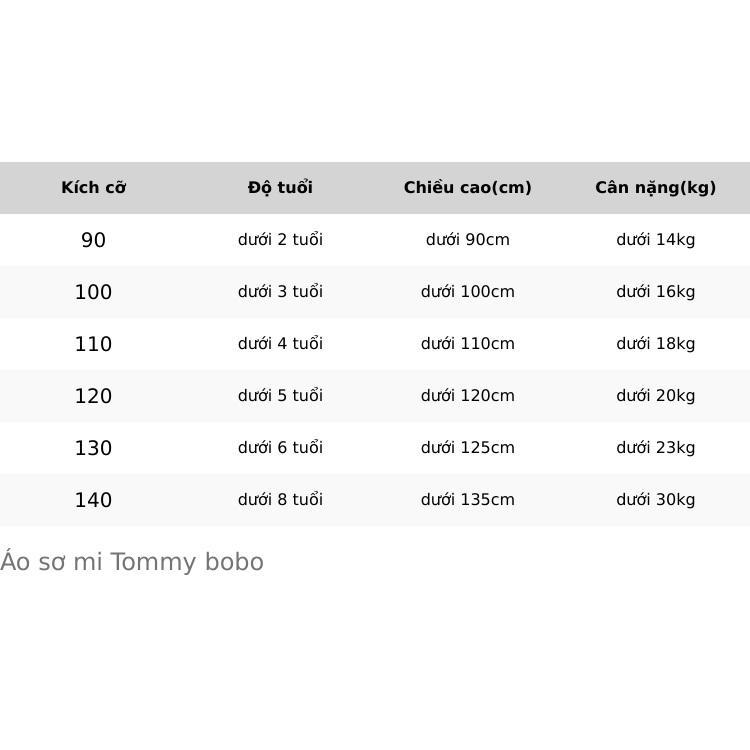Select size 120 row cell
This screenshot has width=750, height=750.
[94, 396]
